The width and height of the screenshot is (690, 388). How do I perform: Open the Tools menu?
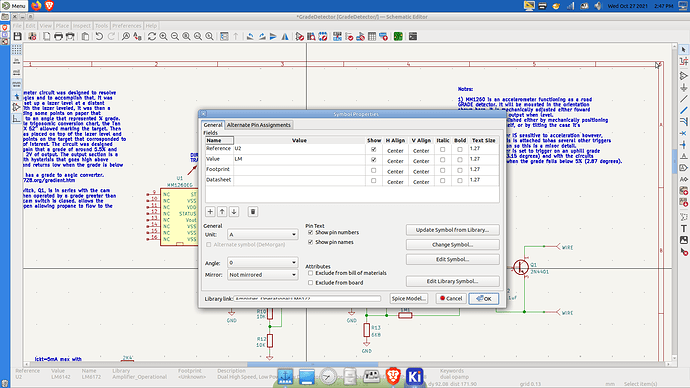[x=101, y=26]
